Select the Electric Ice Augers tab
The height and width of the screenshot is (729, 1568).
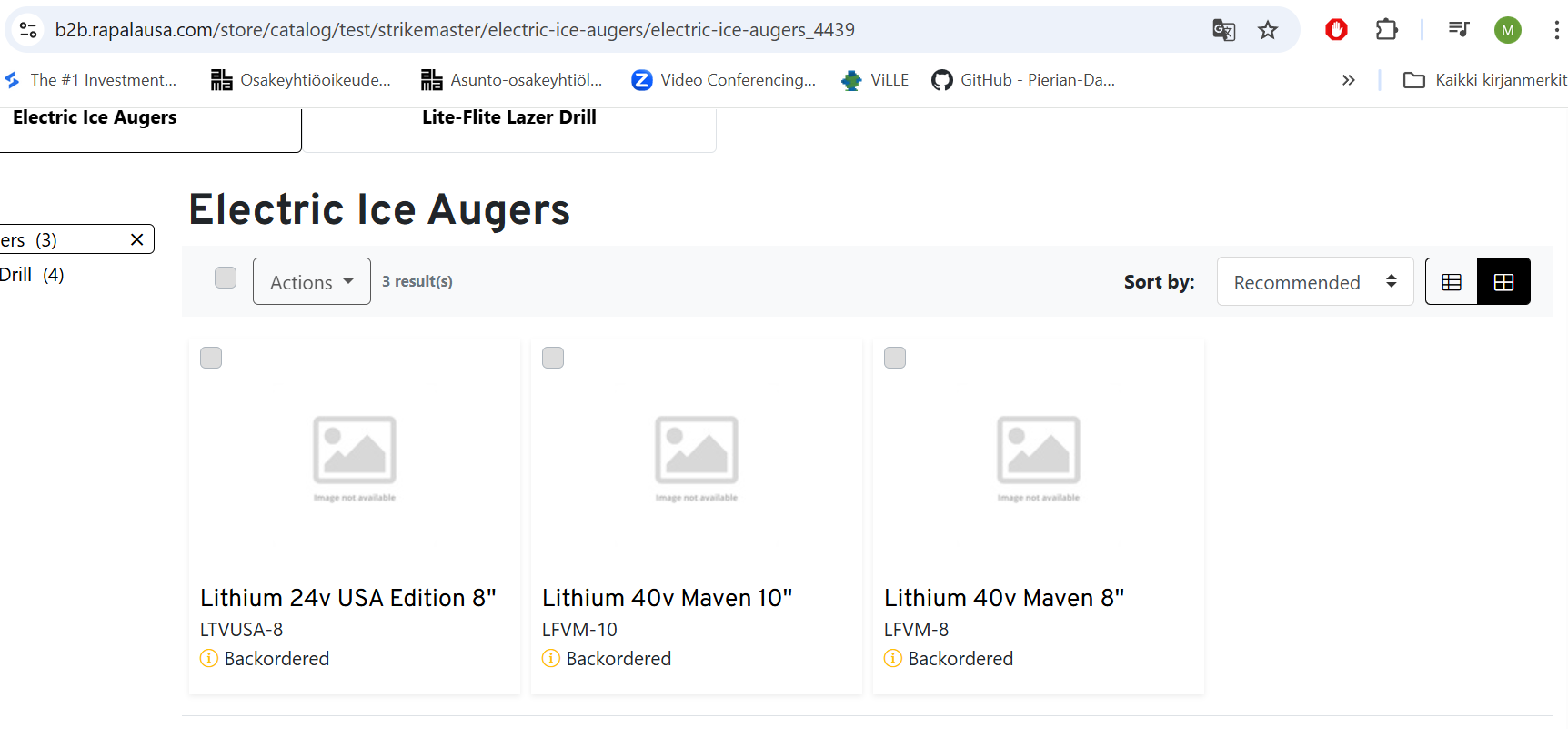pyautogui.click(x=95, y=118)
